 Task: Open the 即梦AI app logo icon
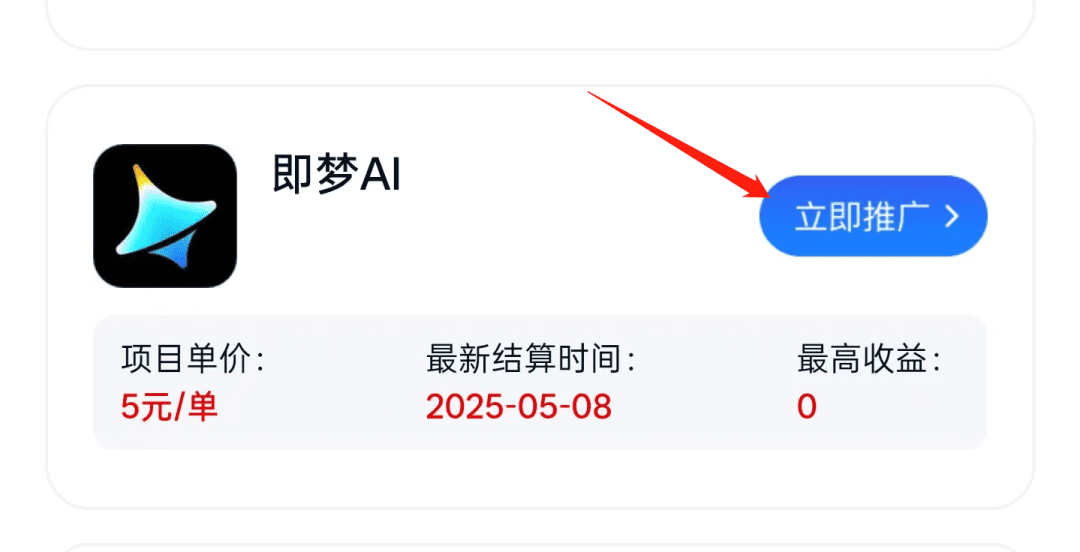pyautogui.click(x=165, y=216)
